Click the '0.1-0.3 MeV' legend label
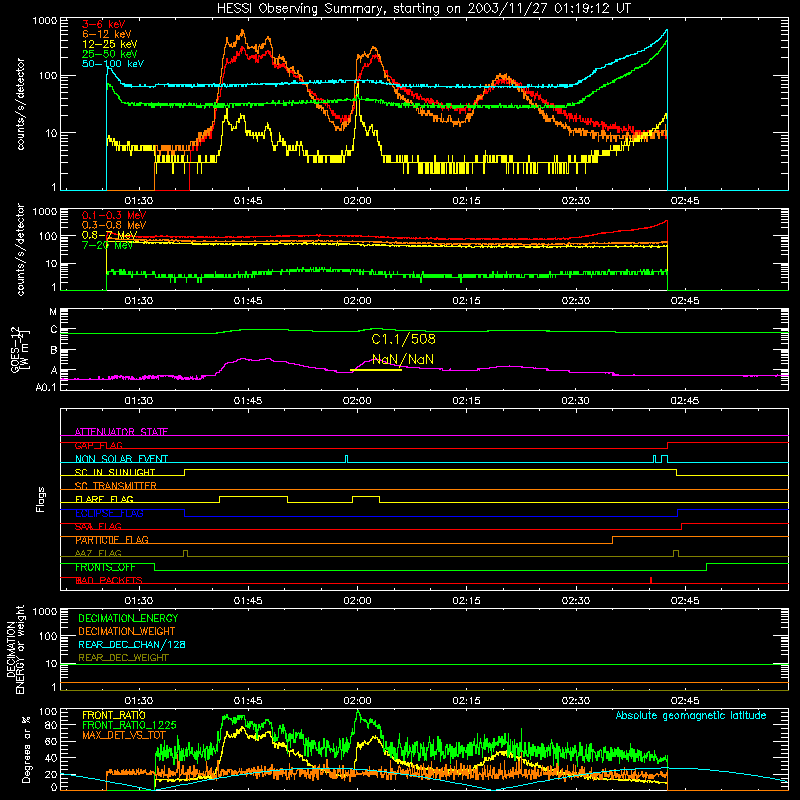Image resolution: width=800 pixels, height=800 pixels. pyautogui.click(x=114, y=215)
